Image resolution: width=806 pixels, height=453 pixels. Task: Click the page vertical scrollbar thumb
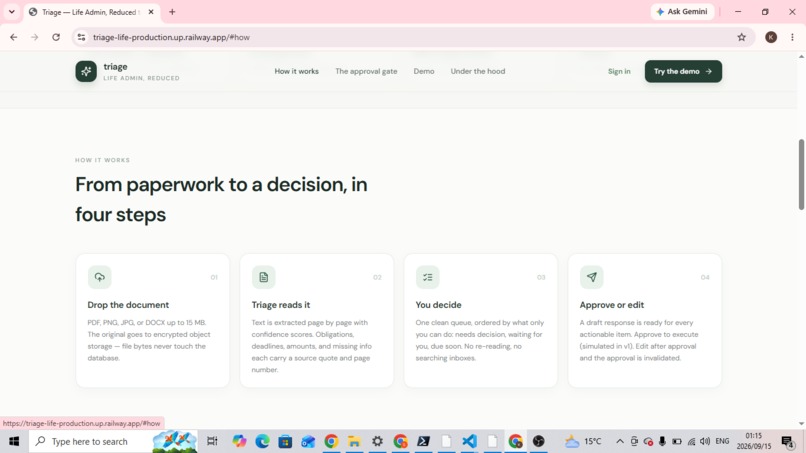click(801, 174)
